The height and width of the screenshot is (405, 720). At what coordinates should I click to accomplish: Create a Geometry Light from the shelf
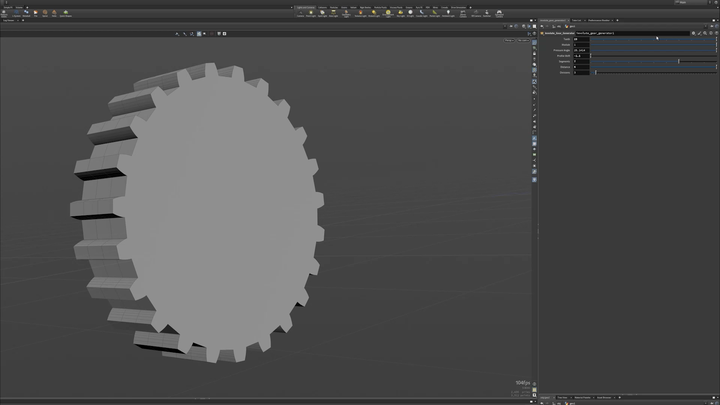[x=346, y=14]
